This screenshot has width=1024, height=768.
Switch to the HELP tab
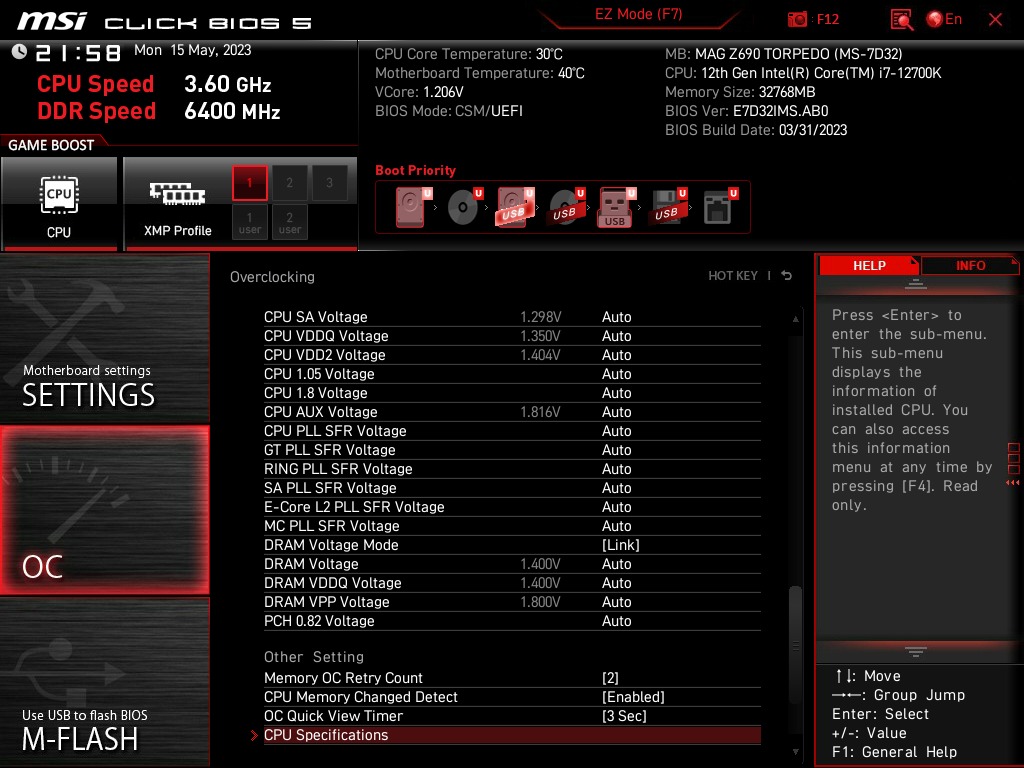coord(869,266)
